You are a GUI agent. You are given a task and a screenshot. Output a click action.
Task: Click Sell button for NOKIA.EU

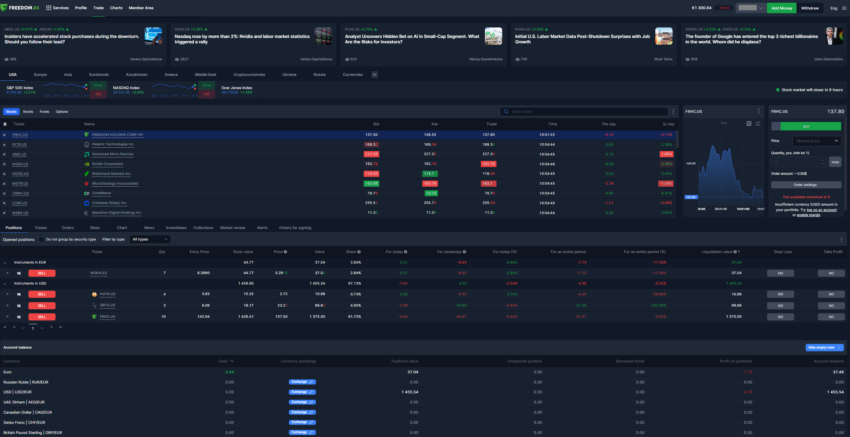point(42,273)
